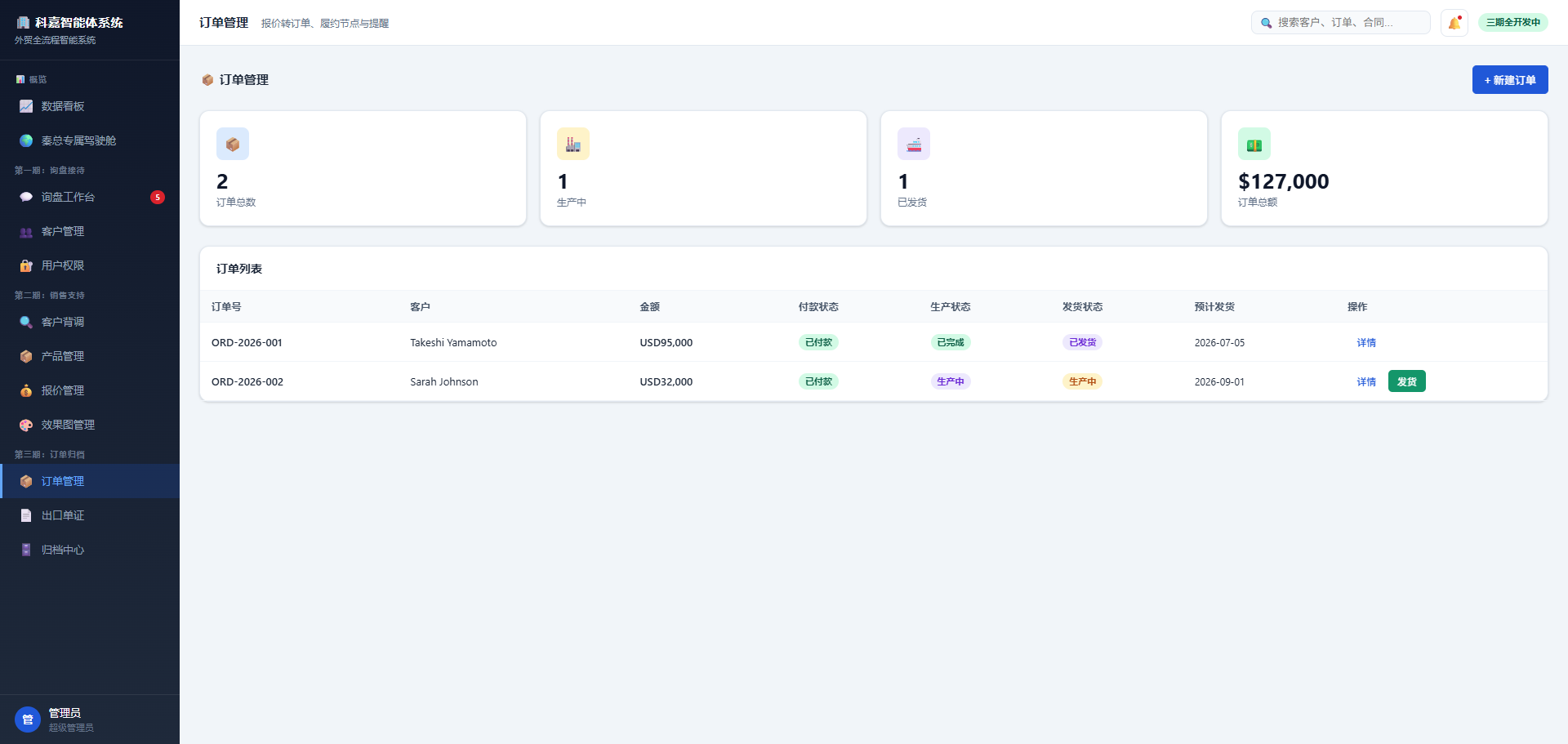The height and width of the screenshot is (744, 1568).
Task: Click the 用户权限 lock icon
Action: point(26,265)
